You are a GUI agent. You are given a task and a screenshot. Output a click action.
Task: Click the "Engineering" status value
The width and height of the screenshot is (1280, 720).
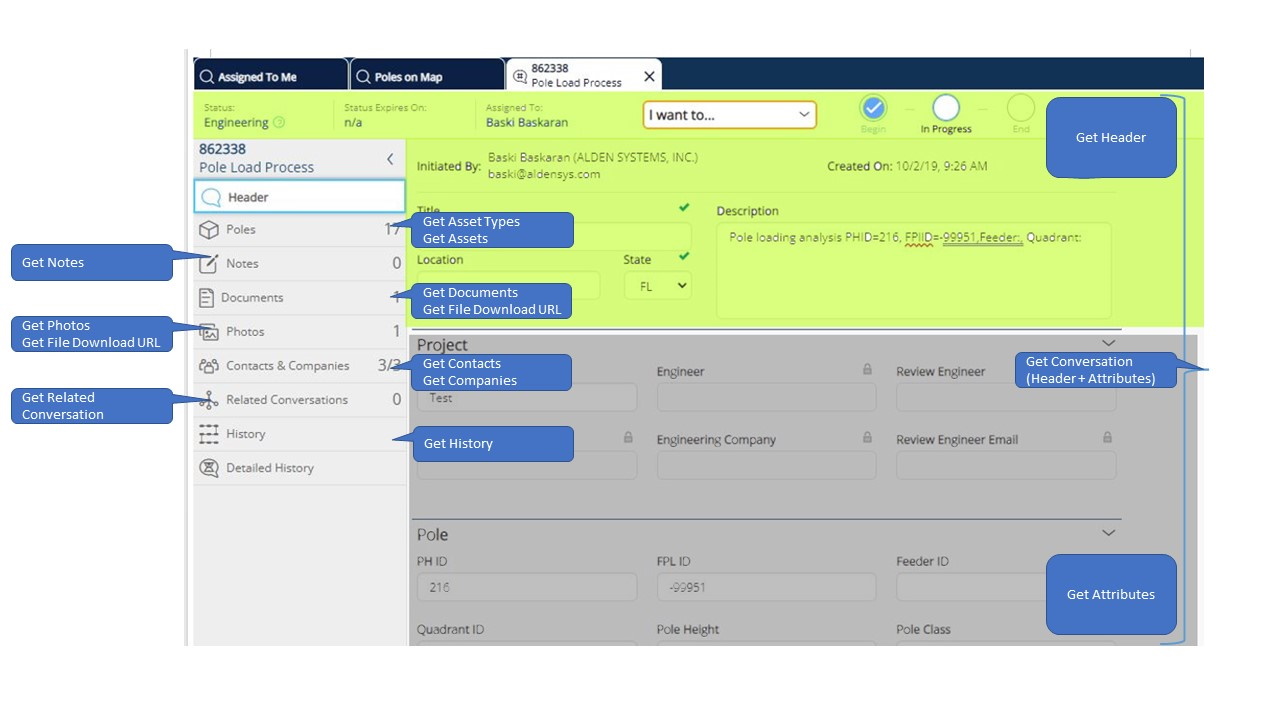point(236,123)
